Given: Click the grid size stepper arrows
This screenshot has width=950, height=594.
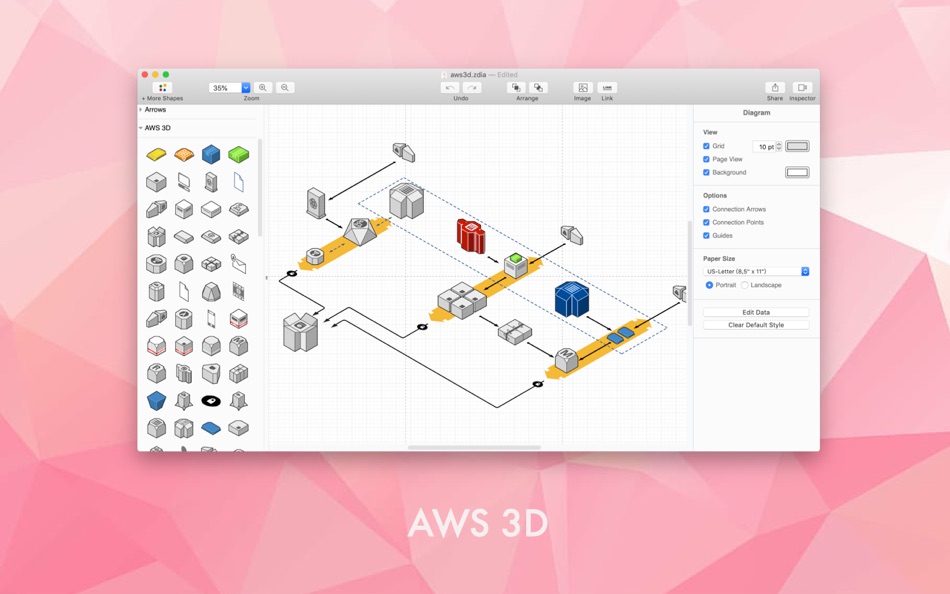Looking at the screenshot, I should pyautogui.click(x=779, y=146).
